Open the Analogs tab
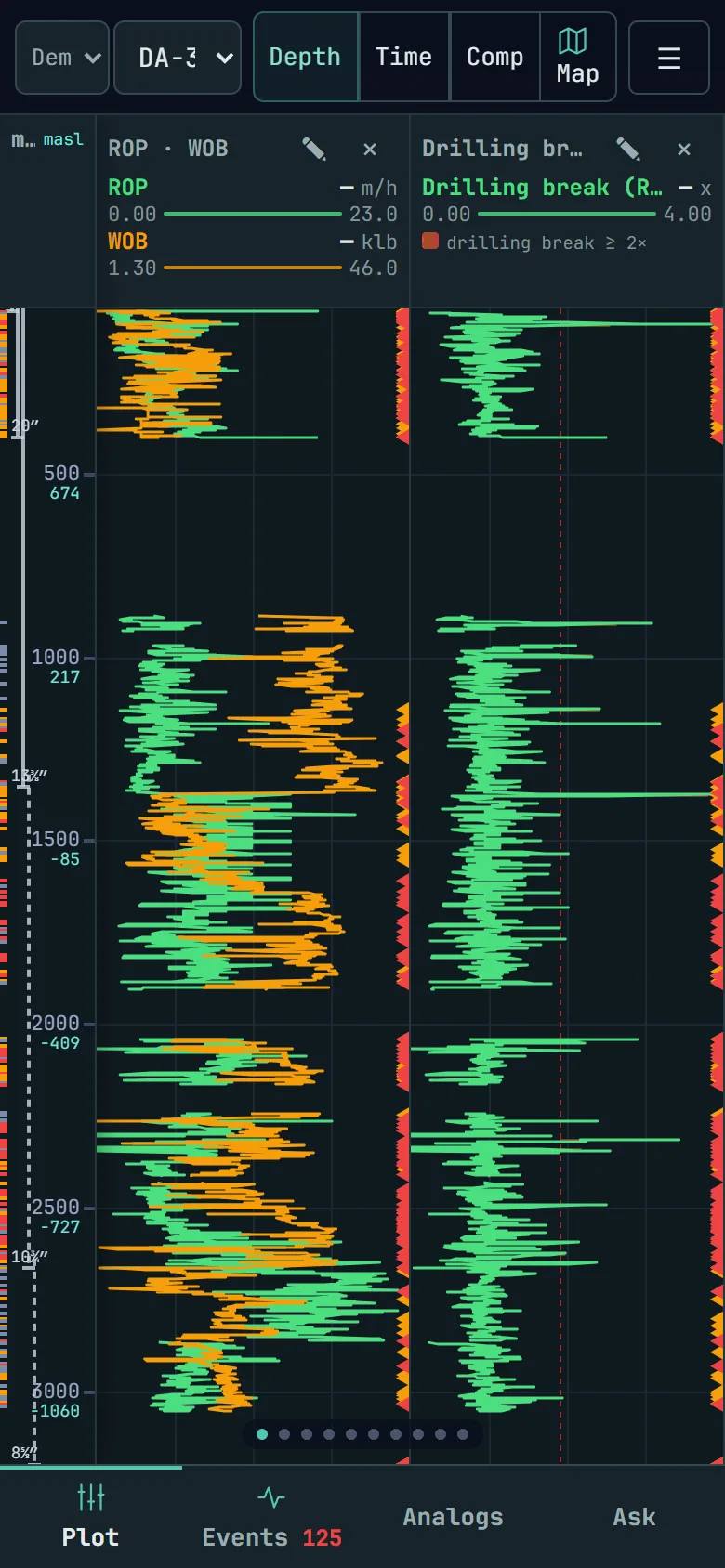The image size is (725, 1568). 453,1517
